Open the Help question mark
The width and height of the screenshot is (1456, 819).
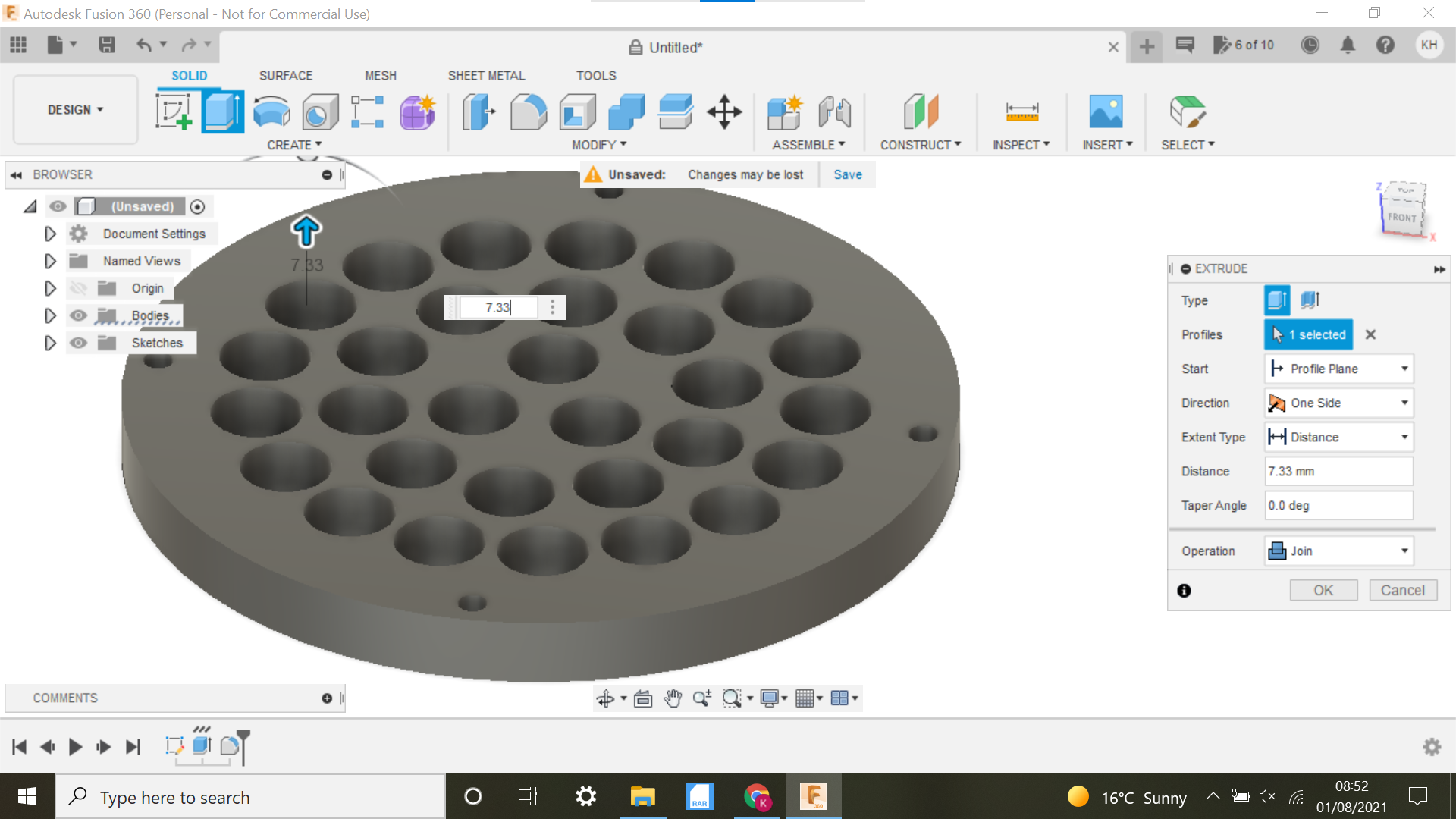(1385, 45)
